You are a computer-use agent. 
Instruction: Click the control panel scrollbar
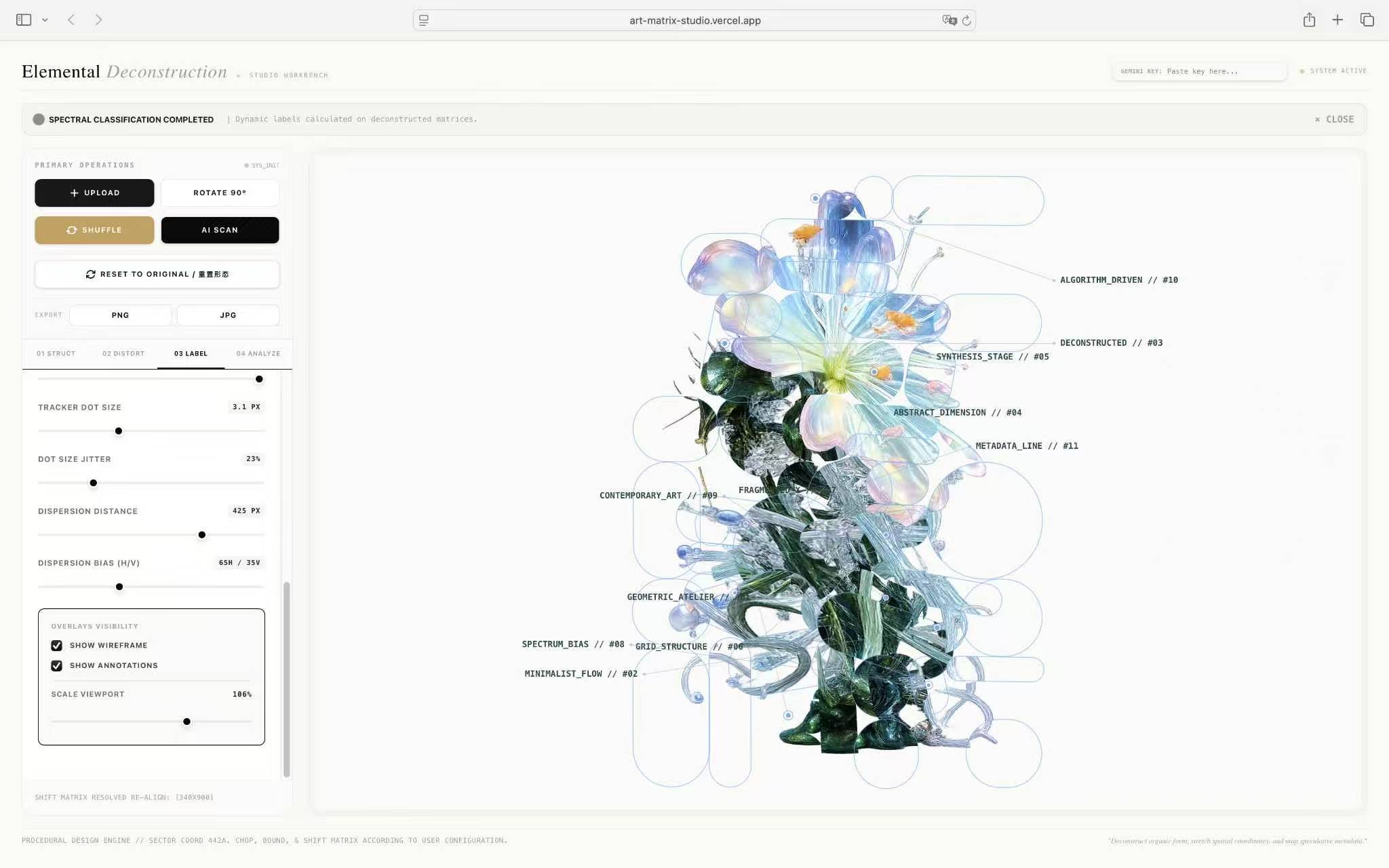(x=286, y=679)
